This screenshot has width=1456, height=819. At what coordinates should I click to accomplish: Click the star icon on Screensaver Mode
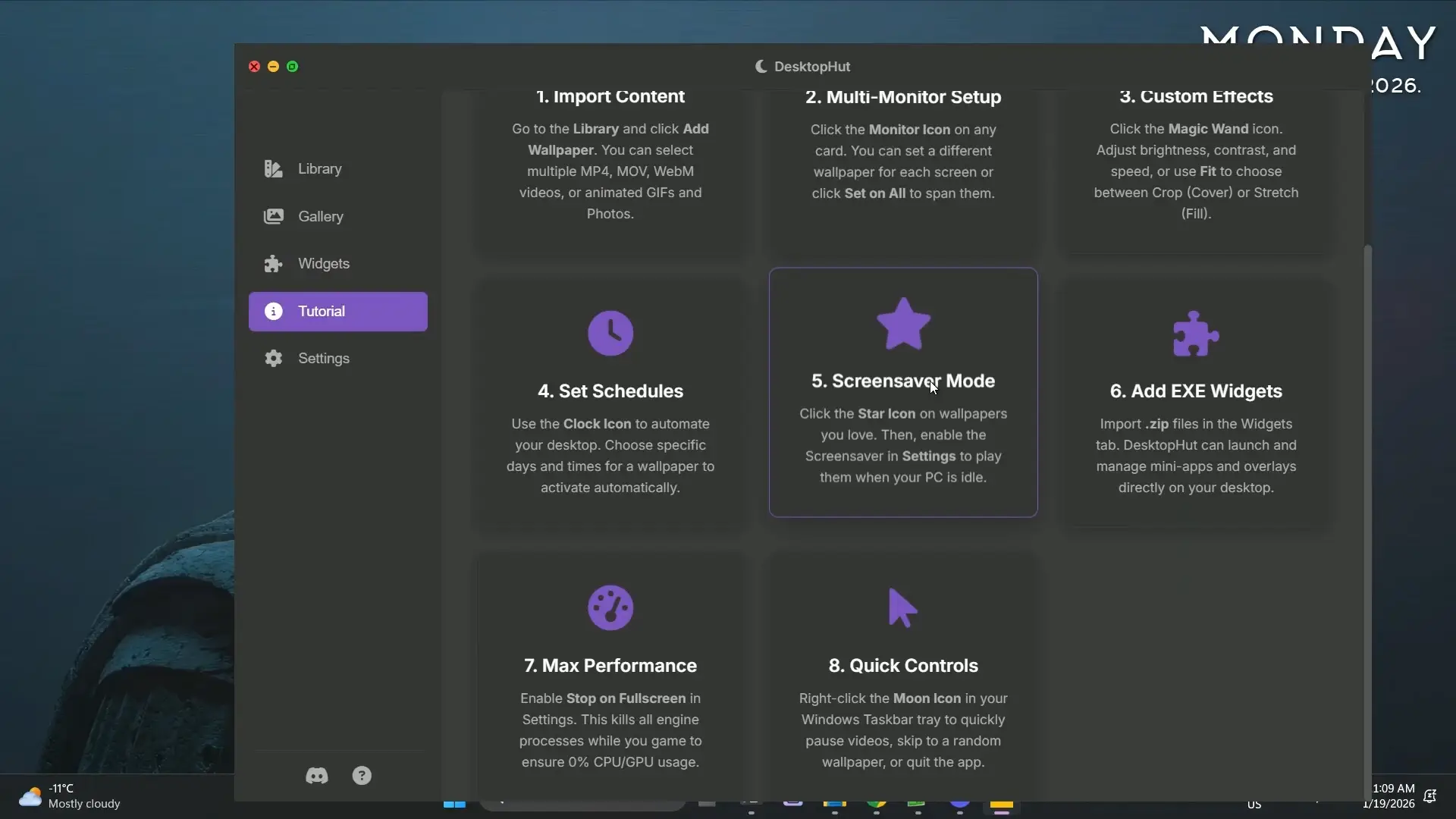903,324
